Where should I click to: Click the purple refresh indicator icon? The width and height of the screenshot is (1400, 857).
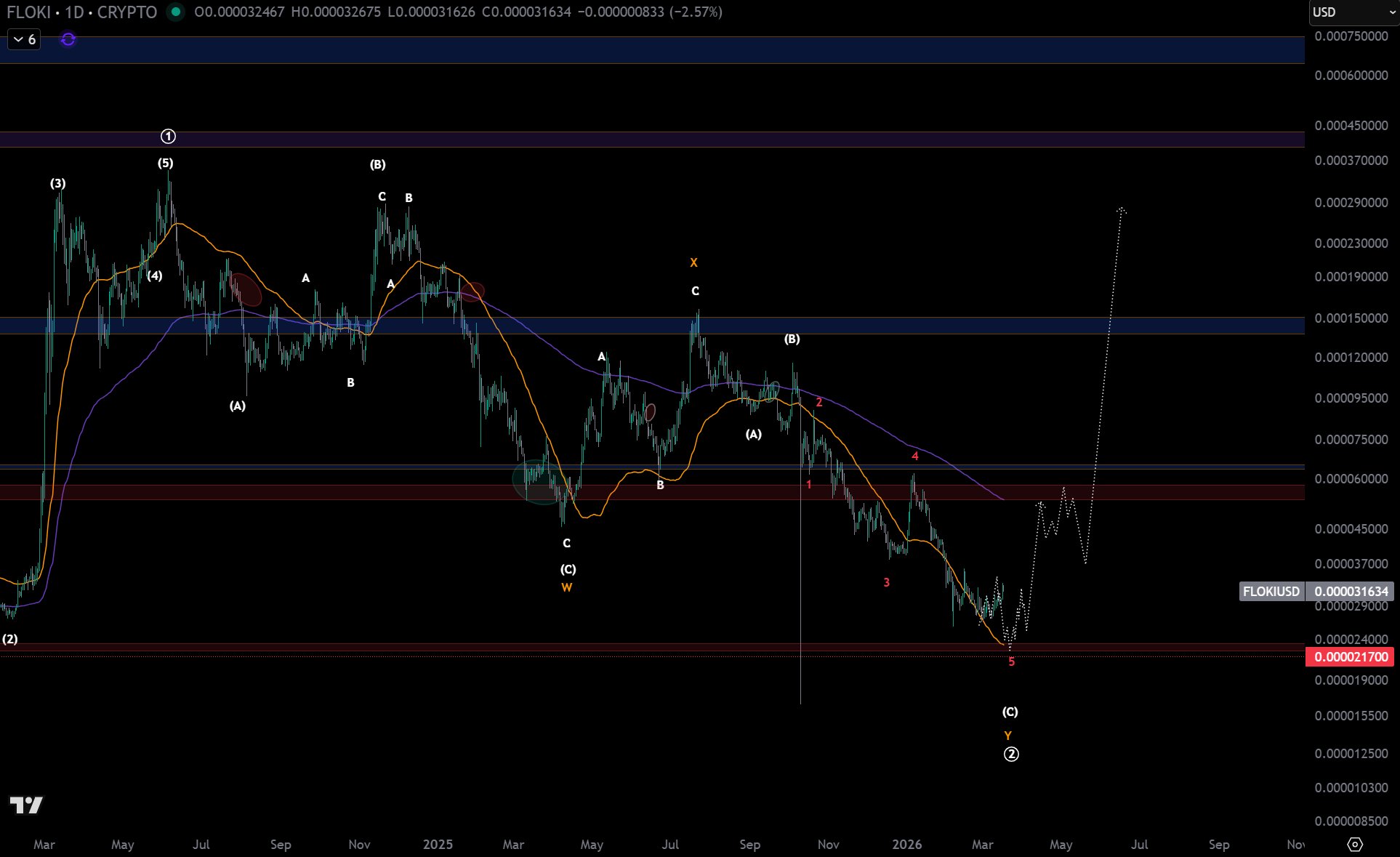click(x=68, y=39)
